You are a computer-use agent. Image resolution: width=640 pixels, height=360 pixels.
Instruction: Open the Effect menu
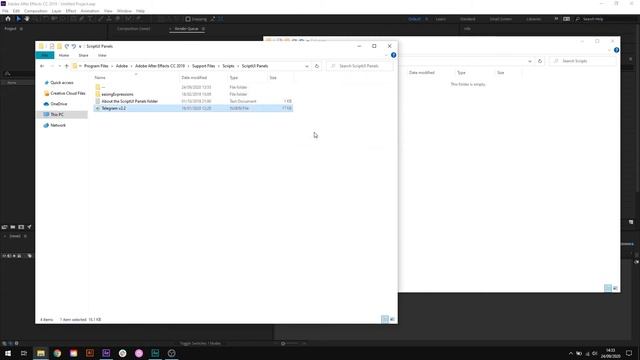click(71, 11)
